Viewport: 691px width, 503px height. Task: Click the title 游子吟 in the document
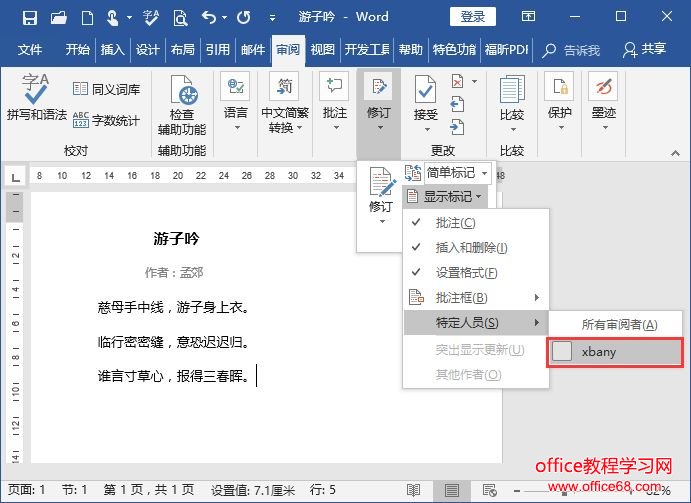click(176, 238)
